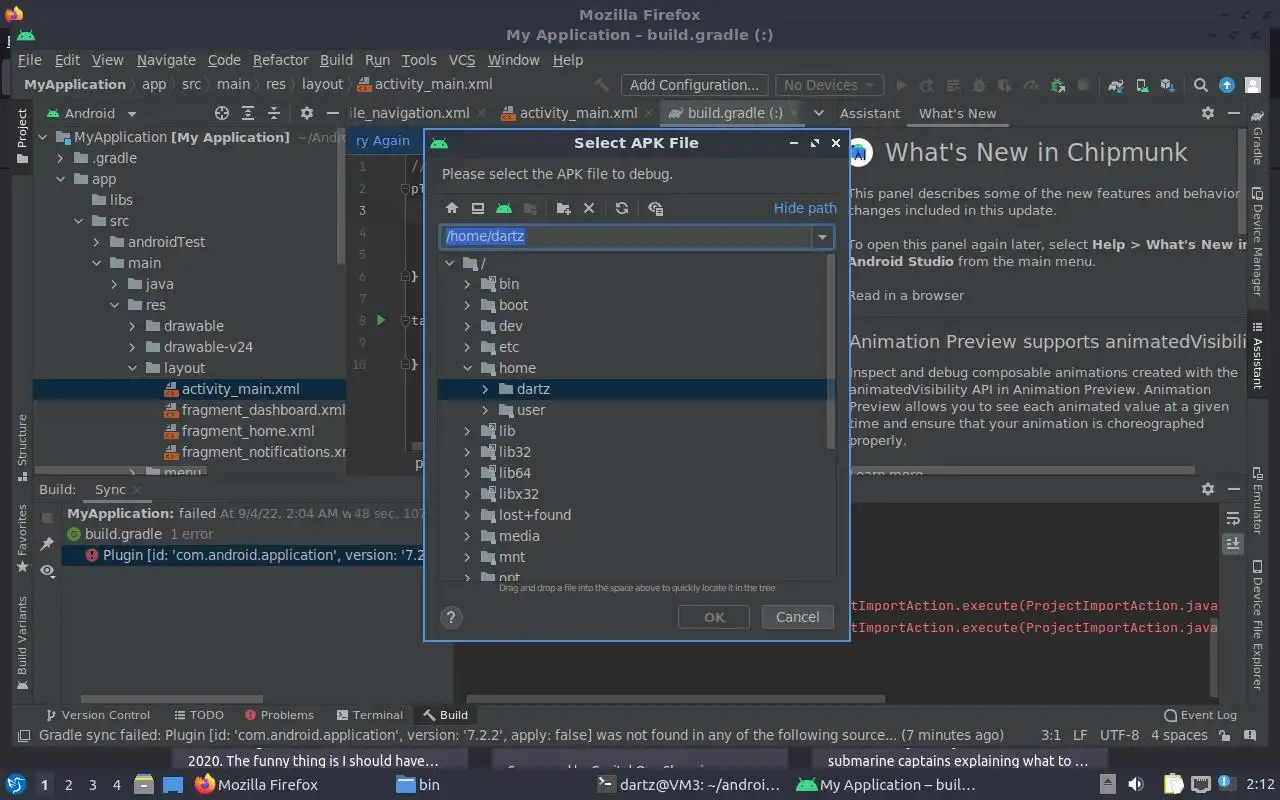Open the Version Control tool window tab
The image size is (1280, 800).
97,715
